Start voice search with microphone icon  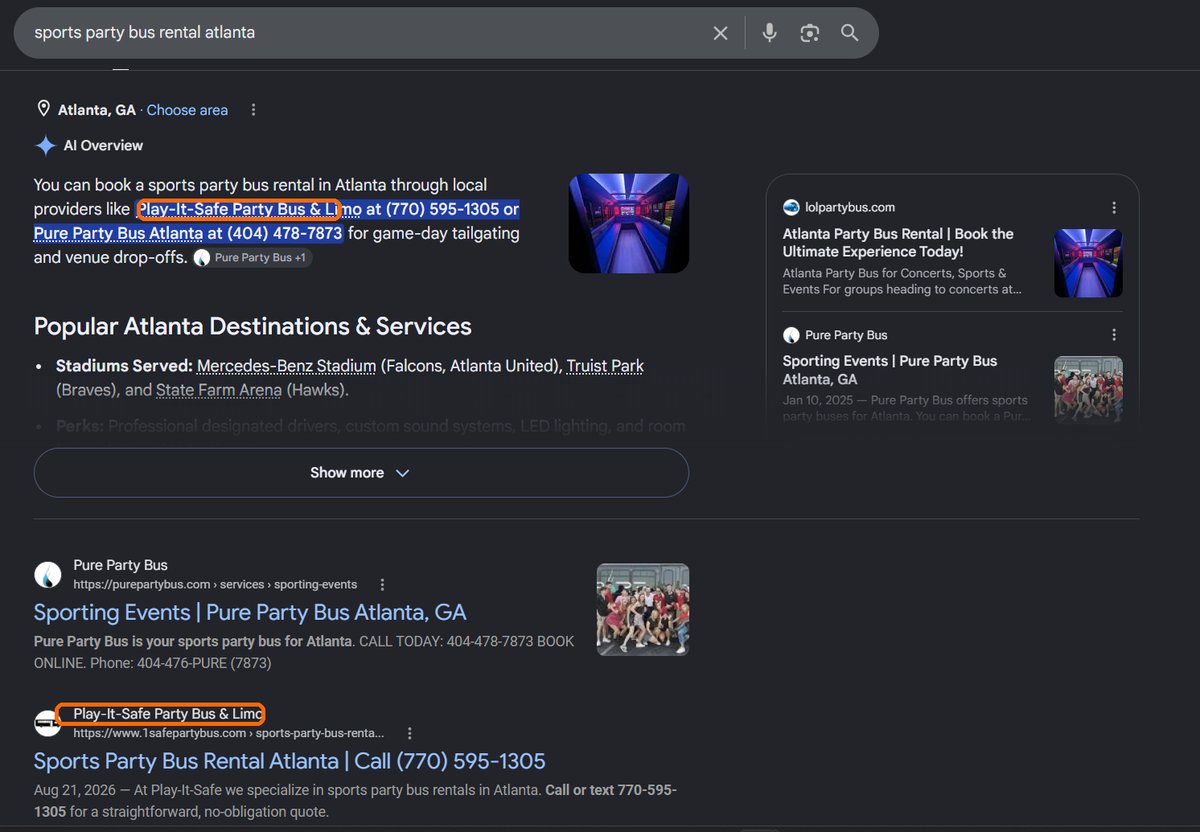tap(769, 33)
